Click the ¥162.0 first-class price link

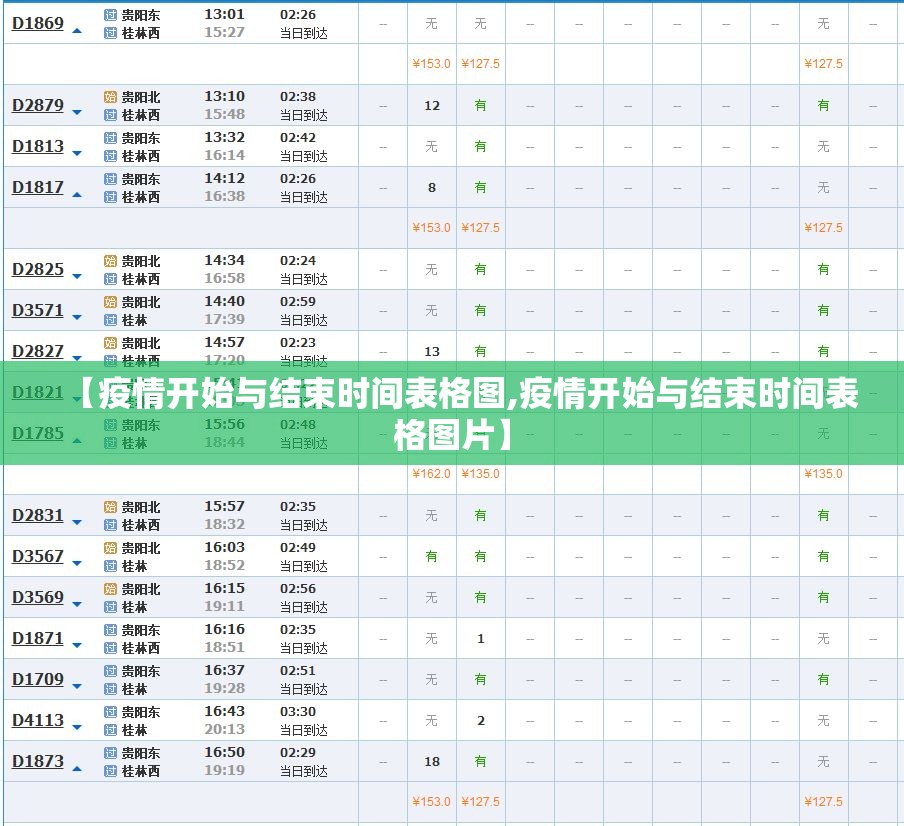coord(430,475)
